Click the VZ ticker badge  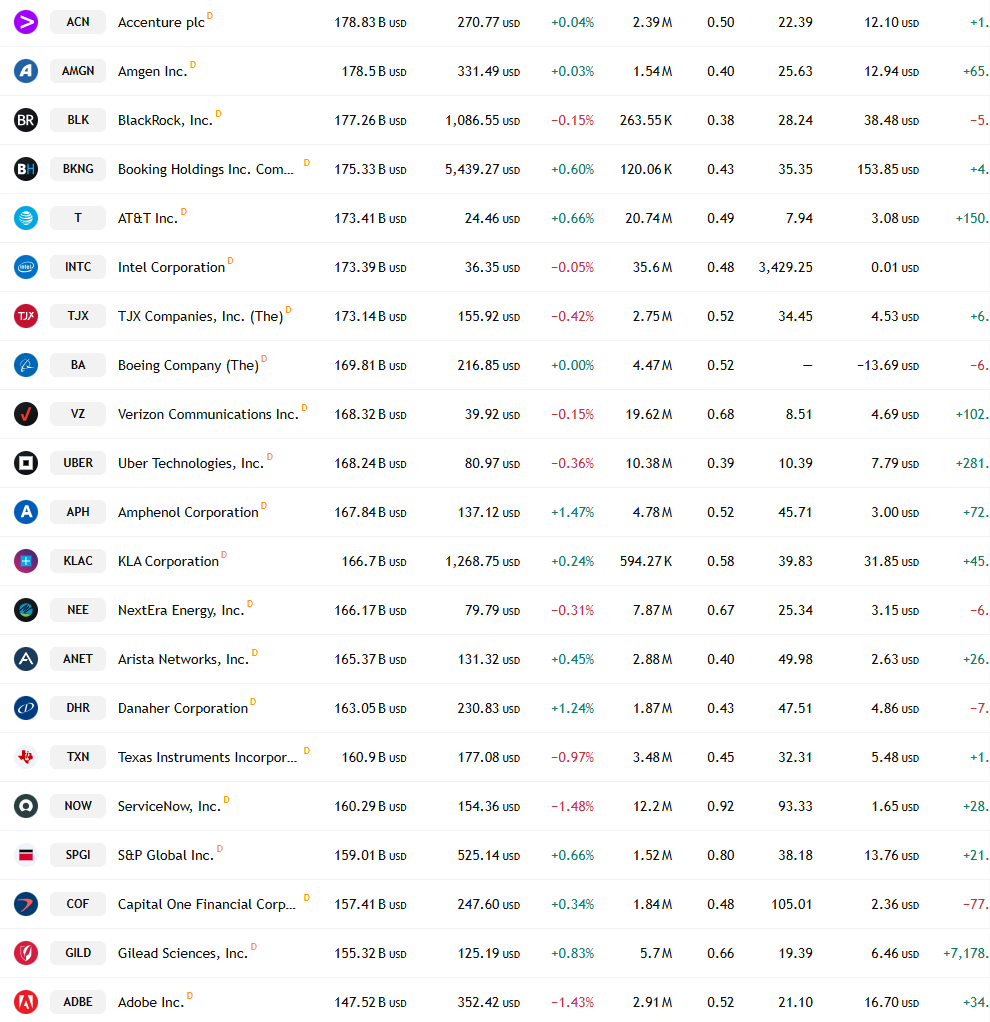pyautogui.click(x=78, y=414)
